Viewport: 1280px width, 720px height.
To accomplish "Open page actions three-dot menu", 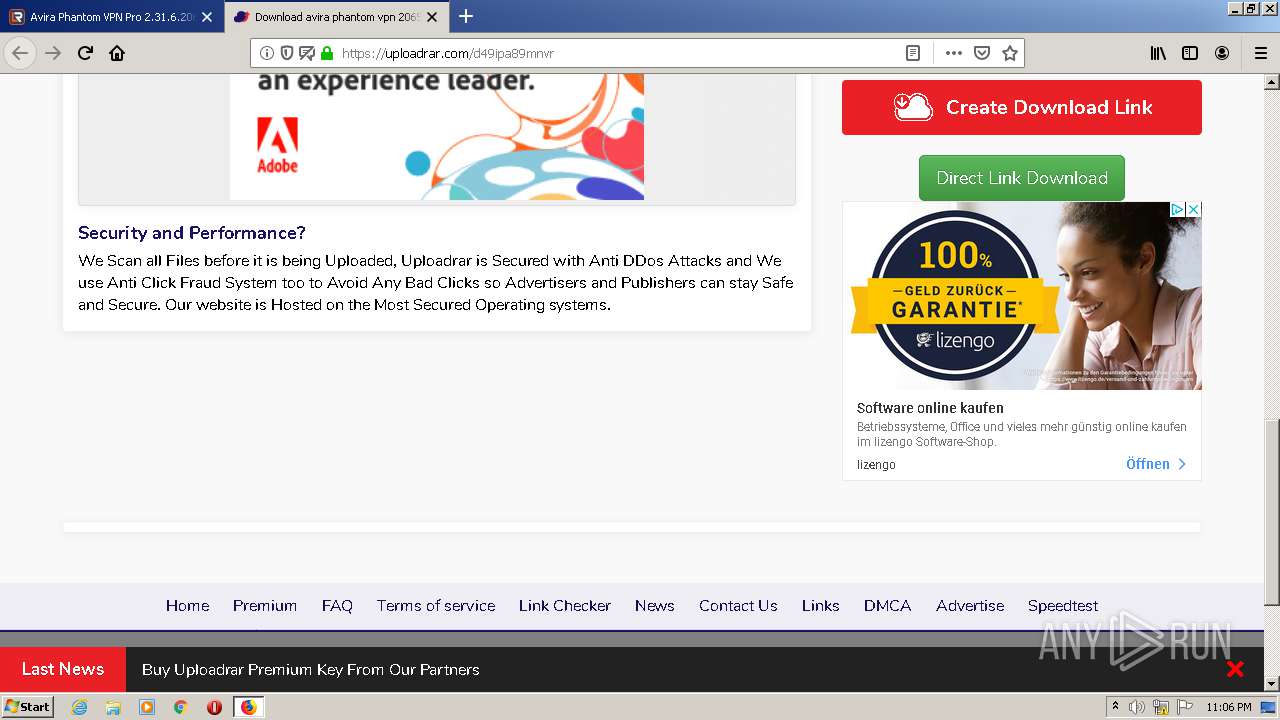I will pos(953,53).
